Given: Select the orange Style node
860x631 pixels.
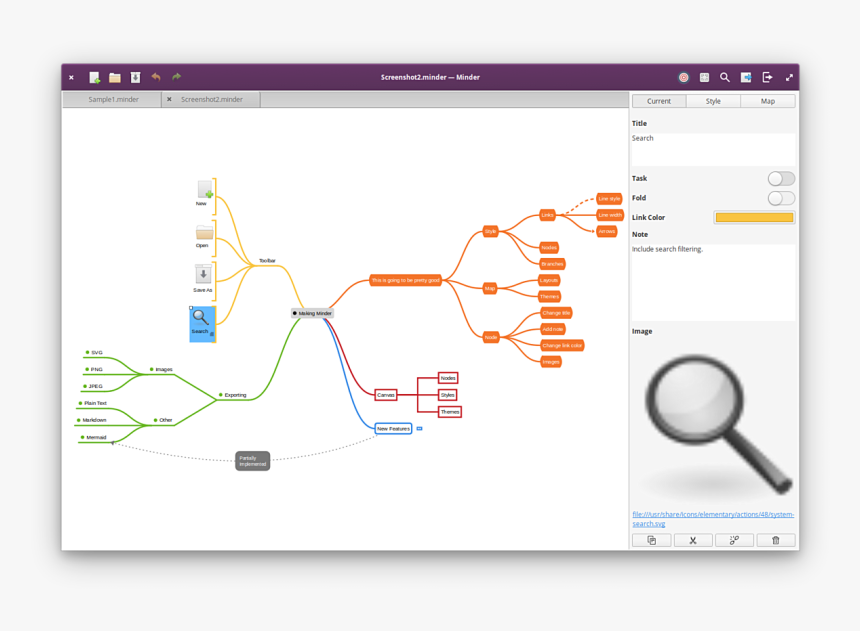Looking at the screenshot, I should tap(490, 232).
